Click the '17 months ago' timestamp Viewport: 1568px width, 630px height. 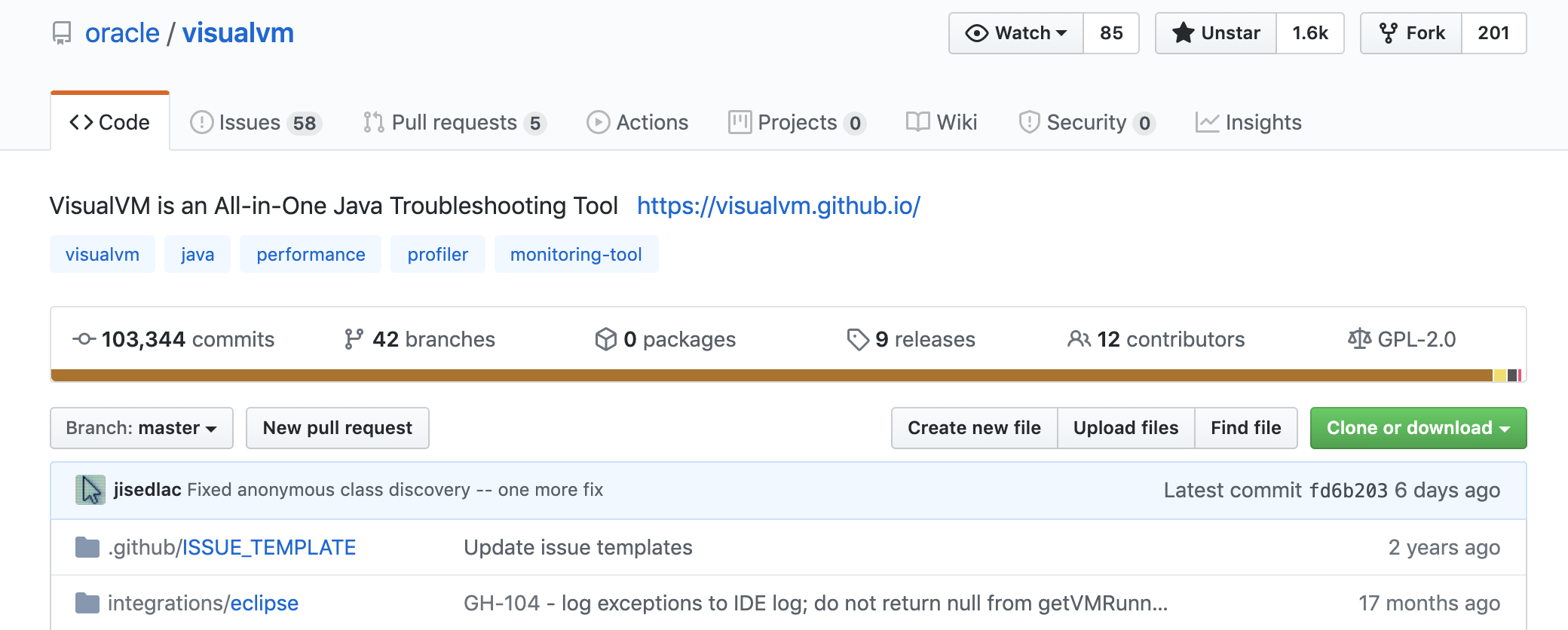click(x=1429, y=603)
